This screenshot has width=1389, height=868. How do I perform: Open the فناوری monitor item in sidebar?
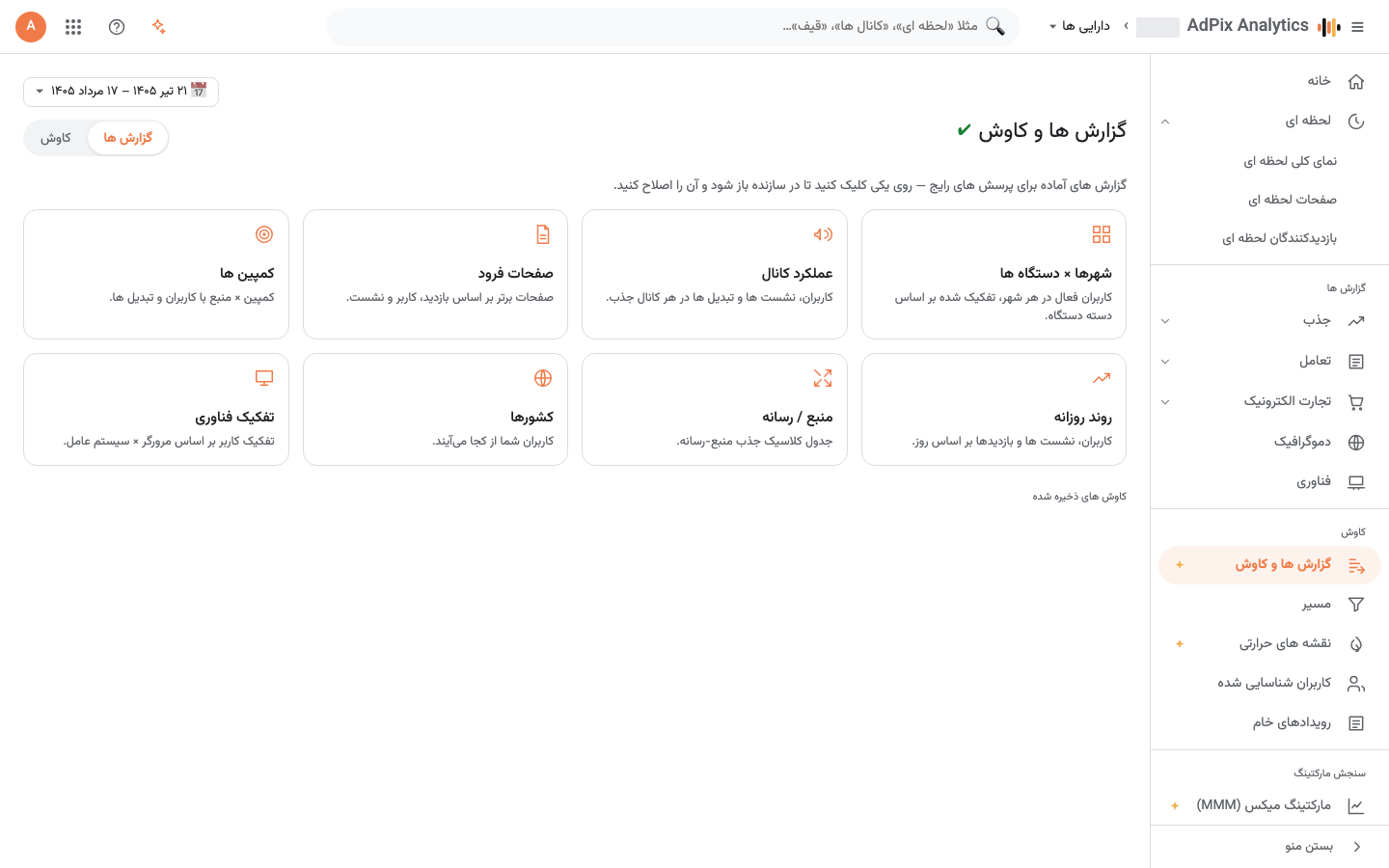pyautogui.click(x=1269, y=481)
